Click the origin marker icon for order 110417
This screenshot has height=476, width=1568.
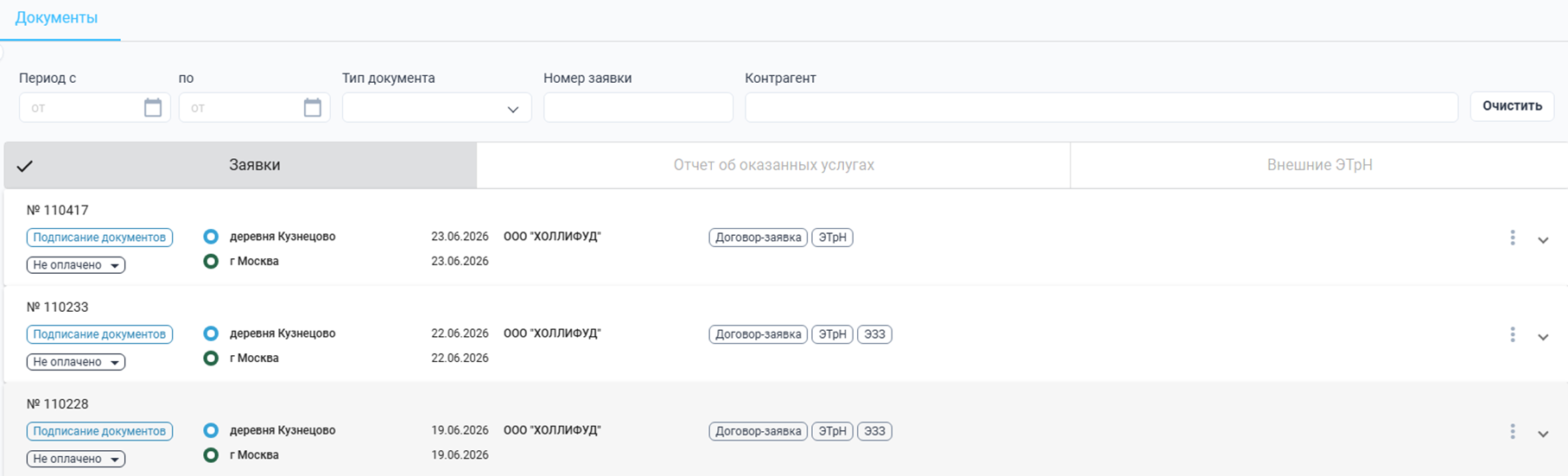tap(211, 237)
